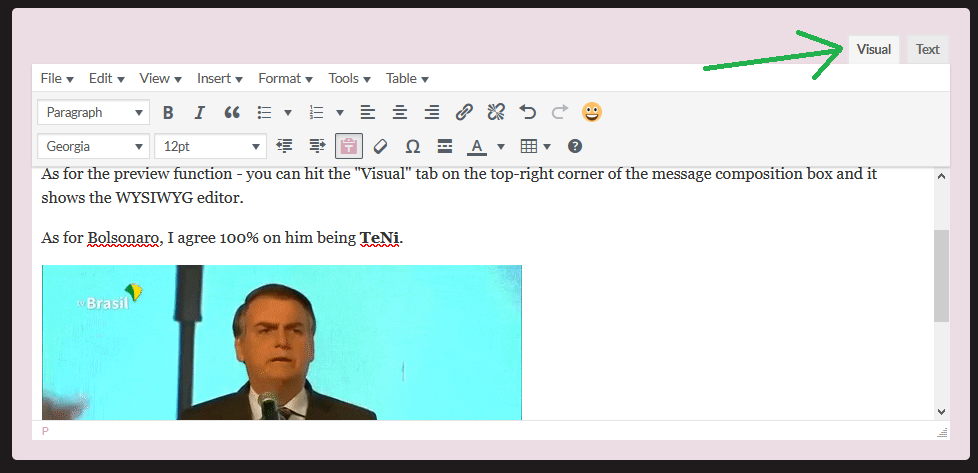
Task: Align text center
Action: click(400, 113)
